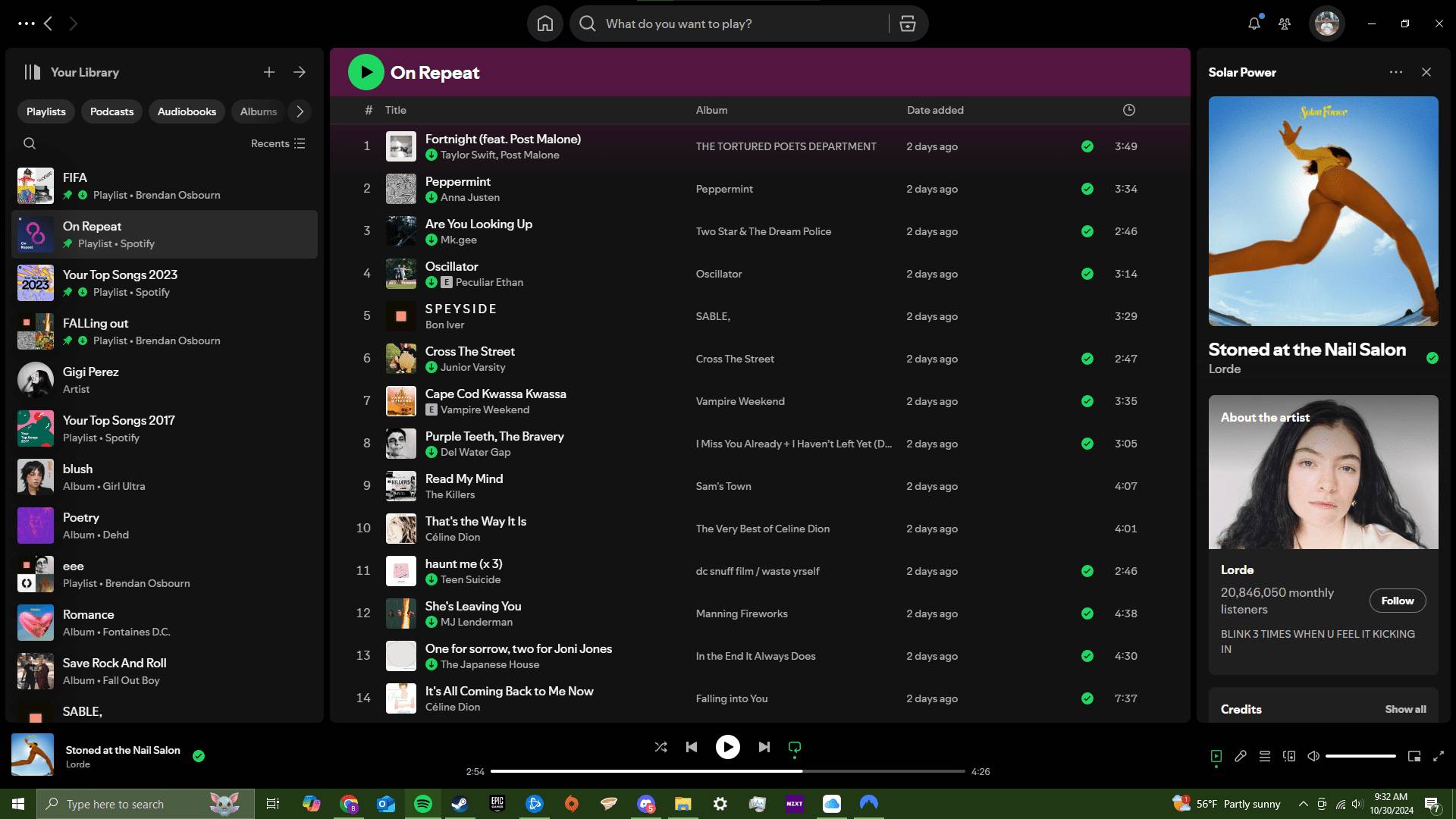Open the three-dot app menu
This screenshot has height=819, width=1456.
click(26, 24)
